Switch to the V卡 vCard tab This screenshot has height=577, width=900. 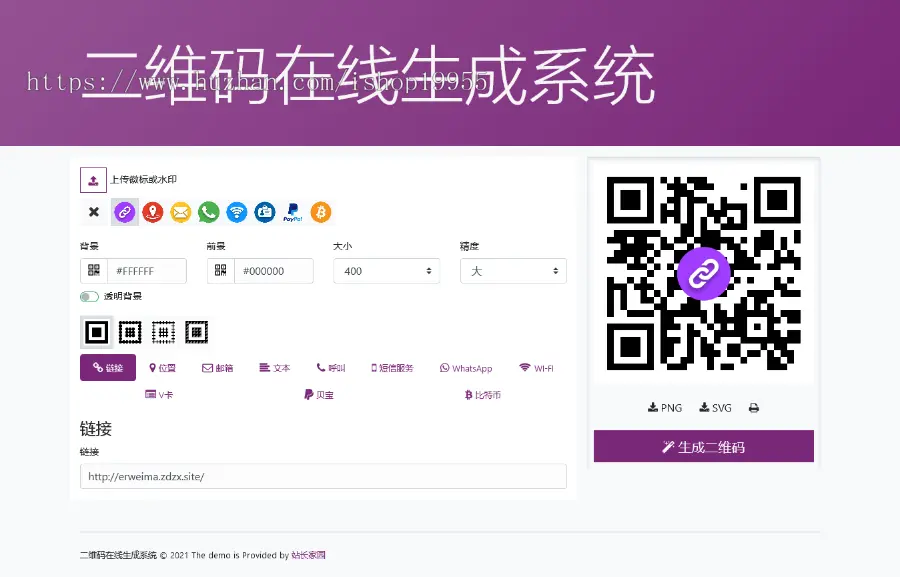click(x=159, y=394)
